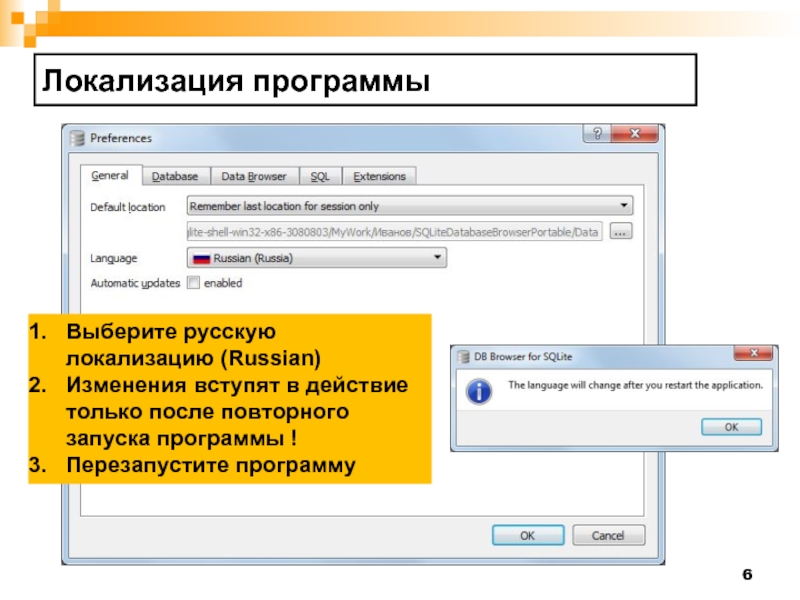The height and width of the screenshot is (600, 800).
Task: Click the language restart message text
Action: pos(635,385)
